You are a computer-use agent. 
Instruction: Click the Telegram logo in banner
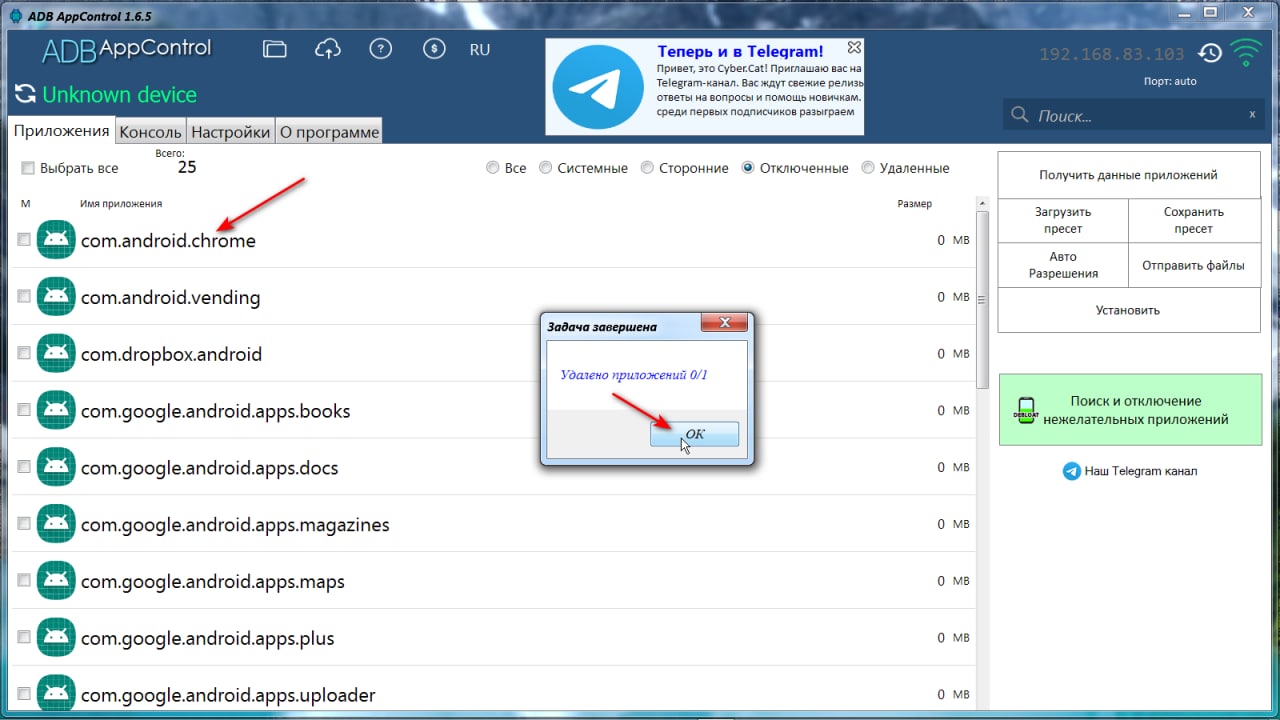pos(598,88)
